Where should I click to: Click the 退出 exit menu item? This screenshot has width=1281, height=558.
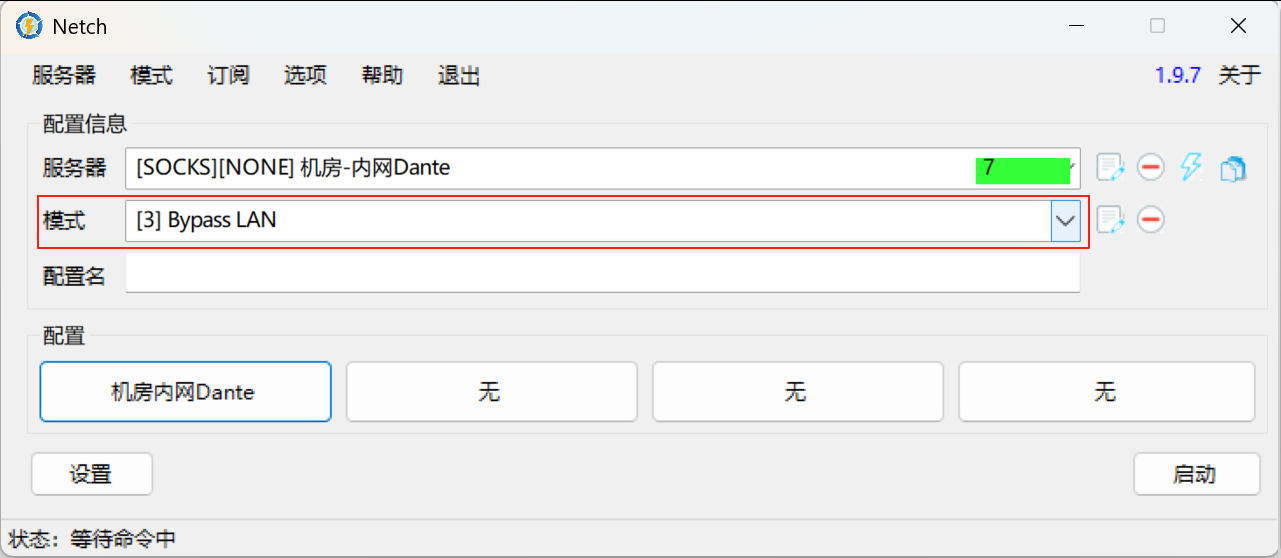click(459, 75)
